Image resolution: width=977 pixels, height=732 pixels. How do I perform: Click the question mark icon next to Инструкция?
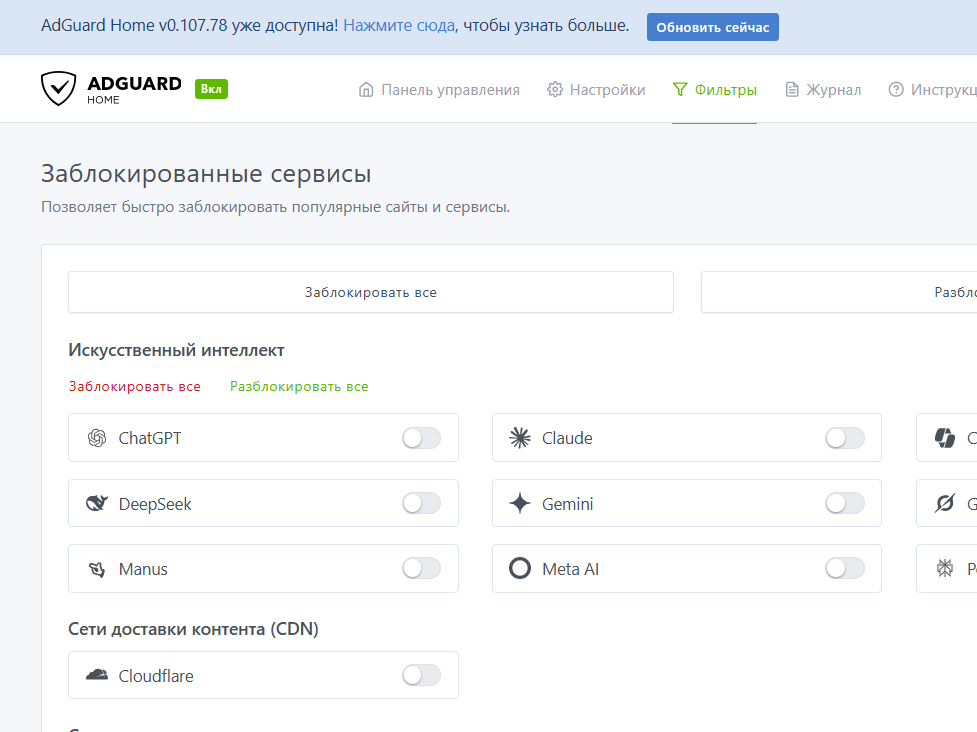[895, 90]
